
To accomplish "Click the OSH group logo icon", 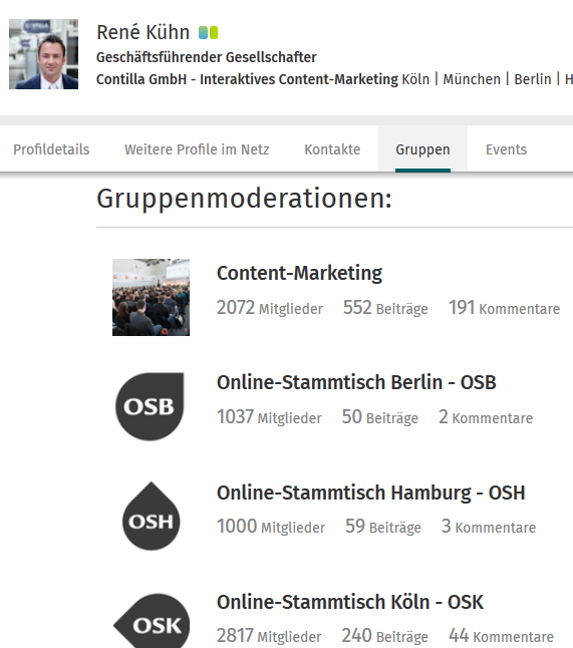I will (151, 516).
